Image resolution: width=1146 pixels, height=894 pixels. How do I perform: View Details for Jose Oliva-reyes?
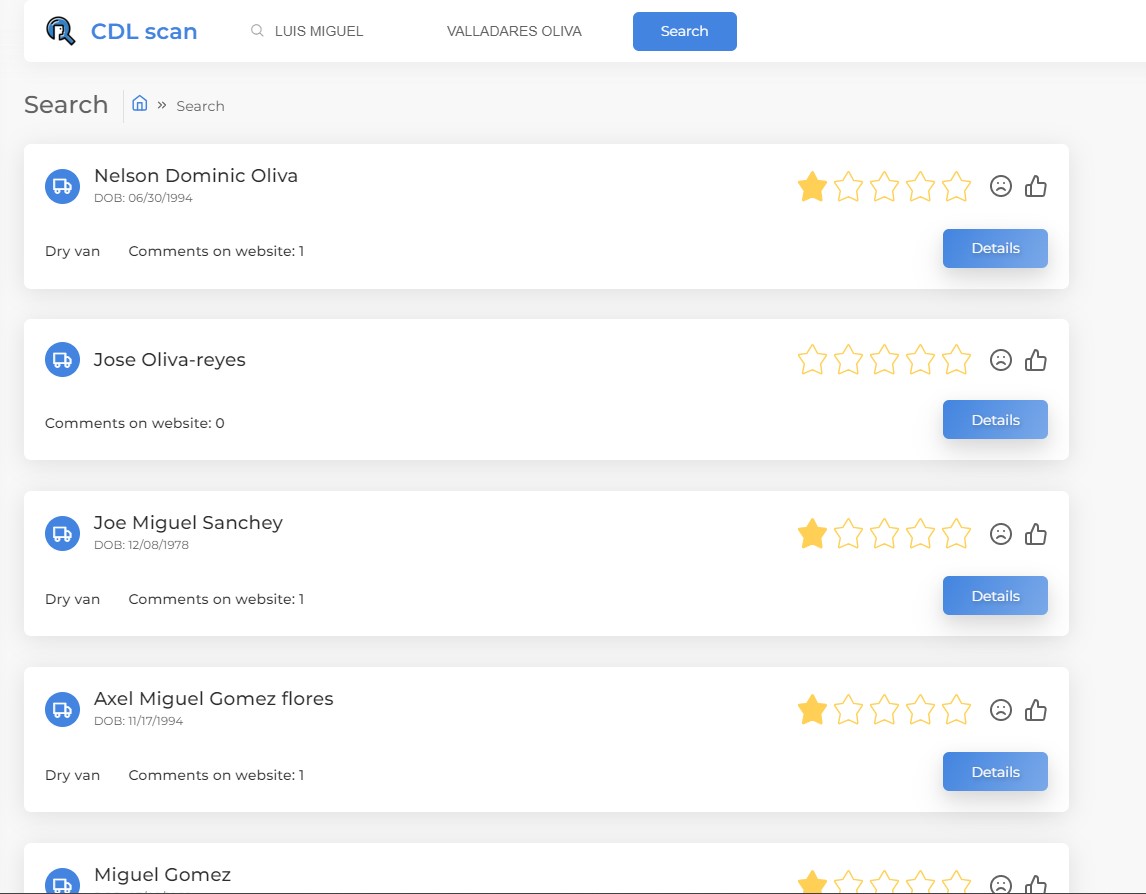995,420
